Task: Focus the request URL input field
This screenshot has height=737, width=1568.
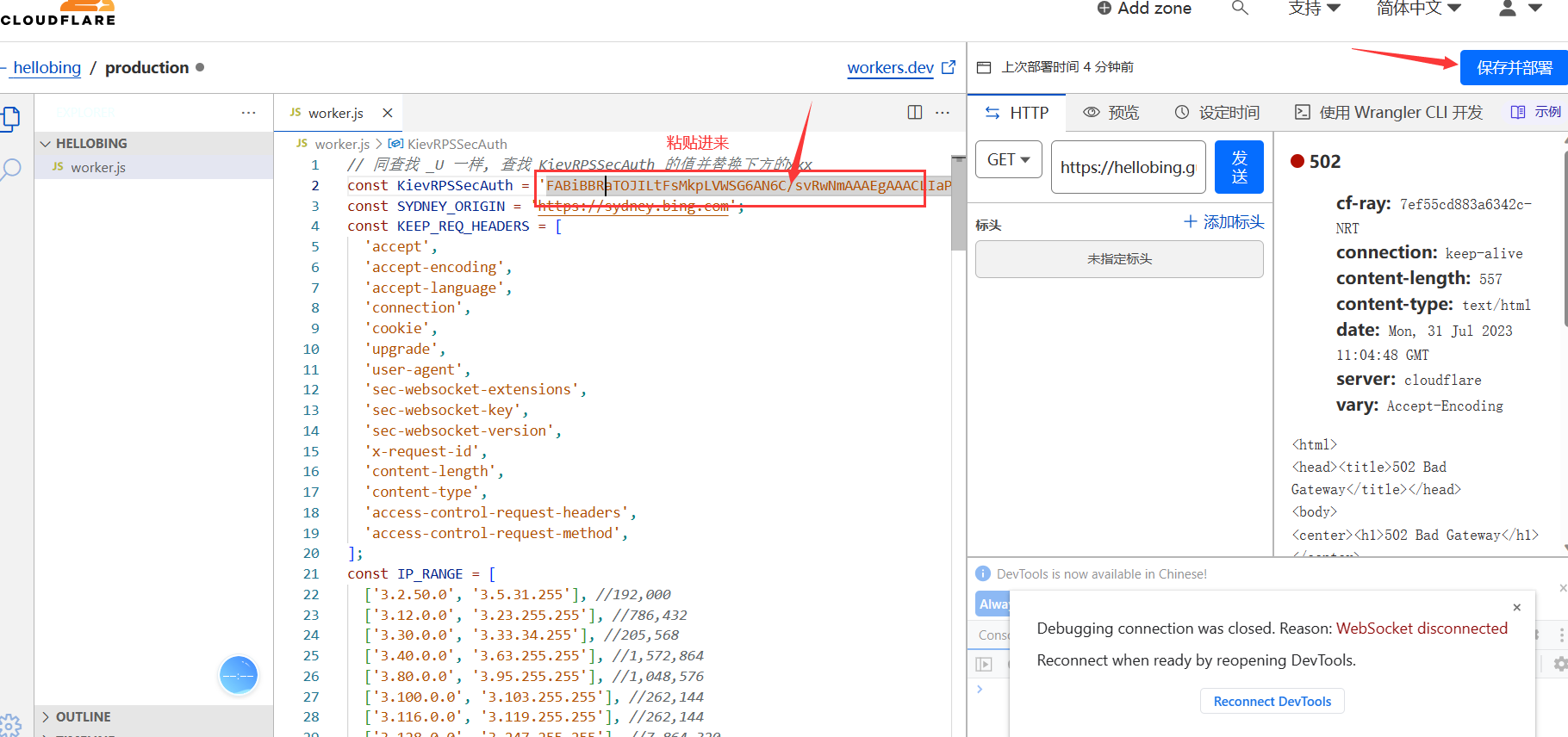Action: [x=1128, y=167]
